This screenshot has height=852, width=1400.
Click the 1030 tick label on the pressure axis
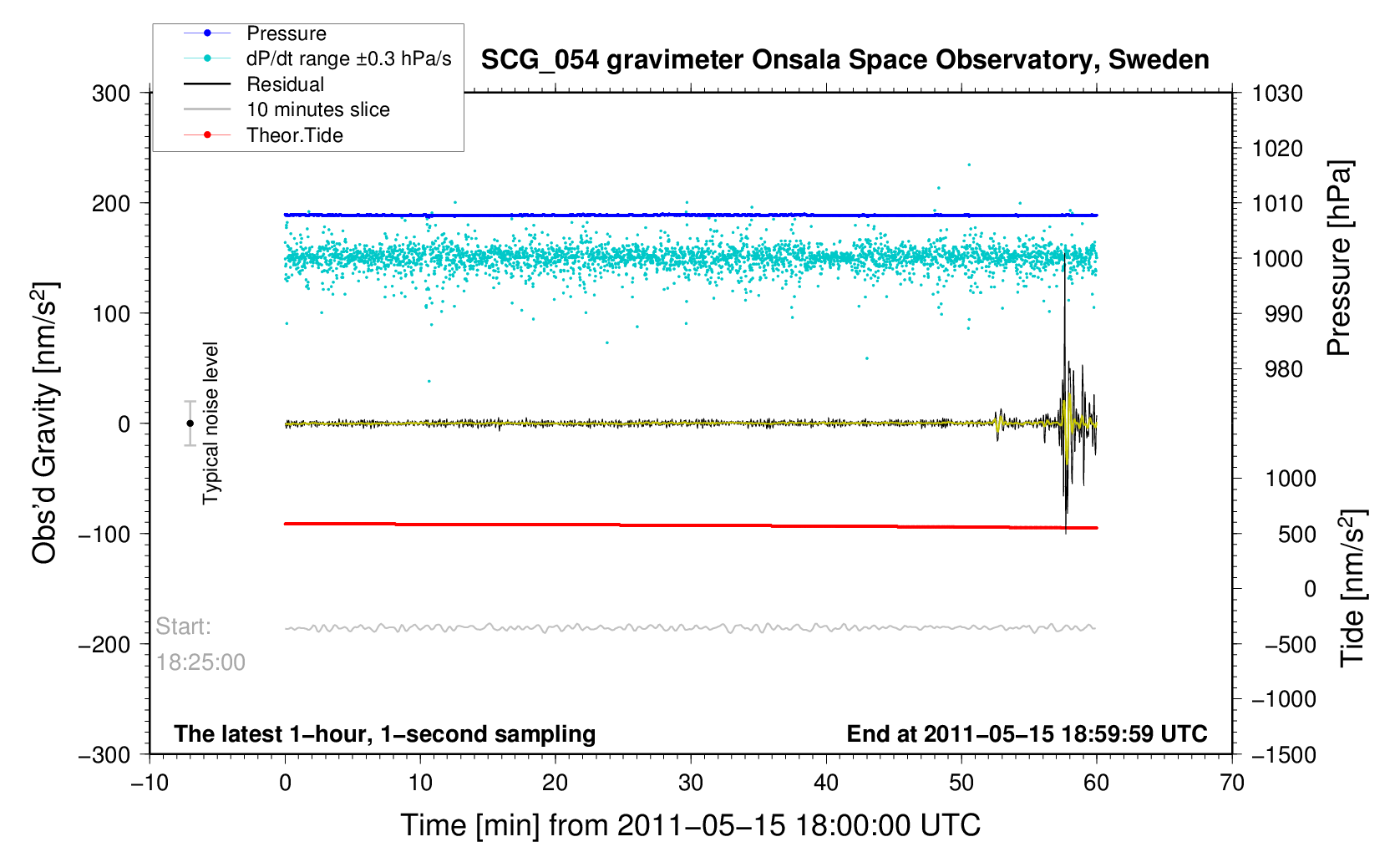click(1277, 94)
